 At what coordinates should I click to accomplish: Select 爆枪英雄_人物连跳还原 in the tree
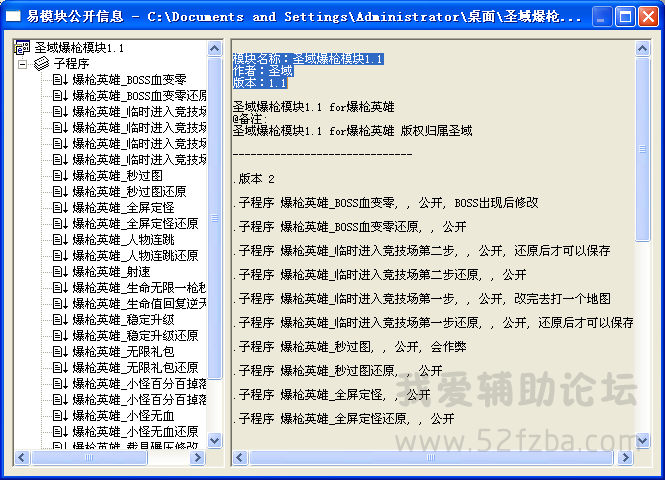click(x=135, y=256)
